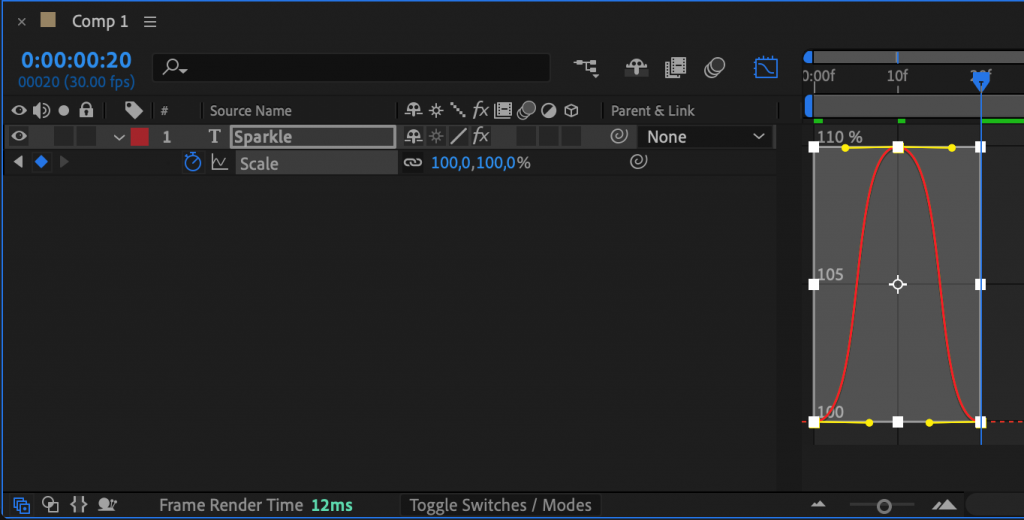Click the current timecode 0:00:00:20

point(76,60)
